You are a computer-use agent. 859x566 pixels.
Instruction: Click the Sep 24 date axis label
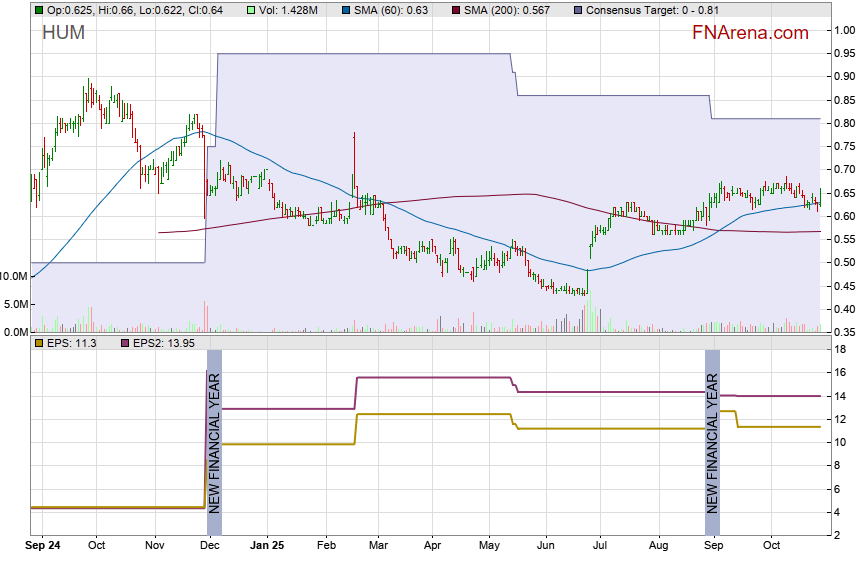pyautogui.click(x=44, y=547)
